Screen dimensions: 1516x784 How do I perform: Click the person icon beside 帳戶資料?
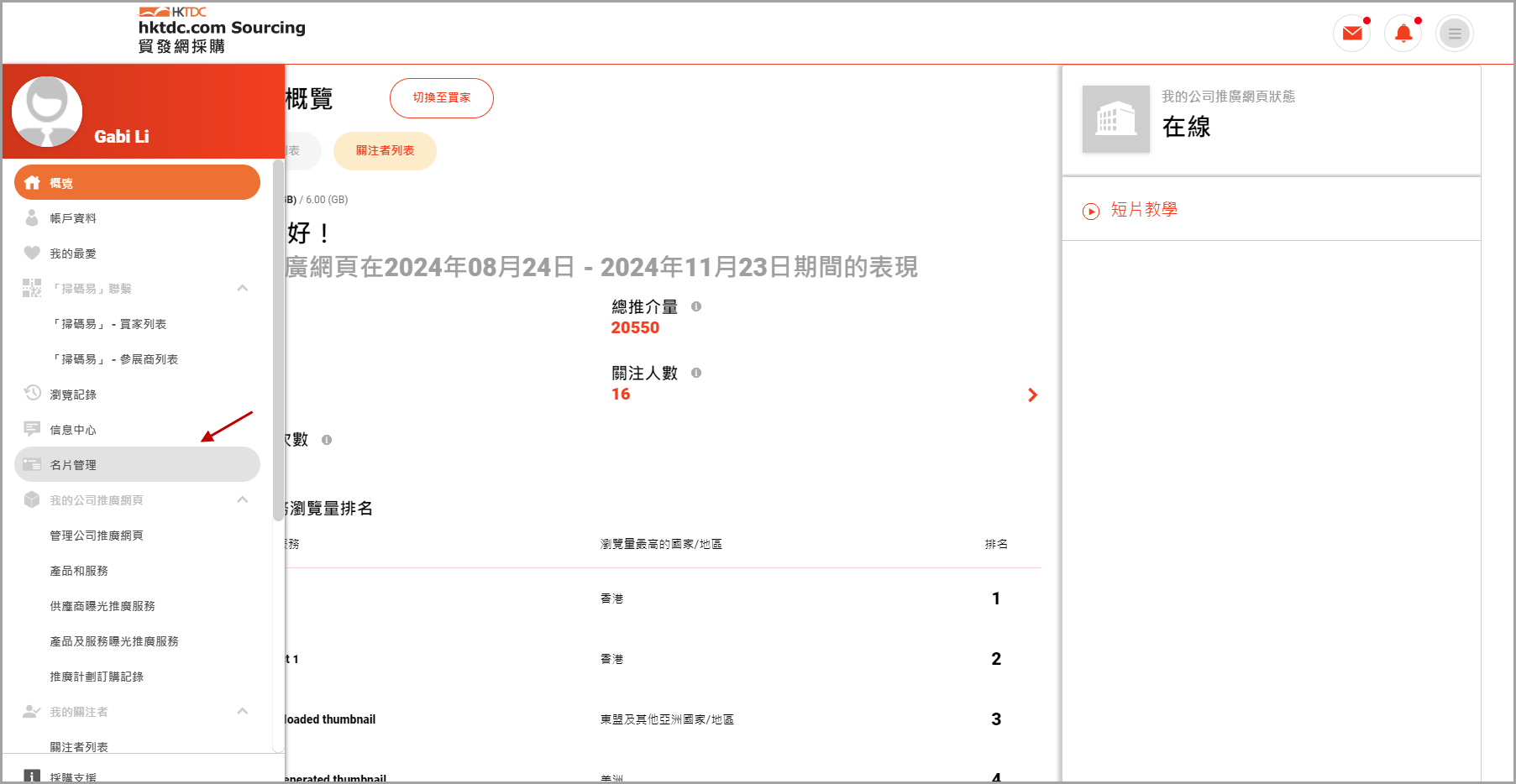tap(32, 217)
